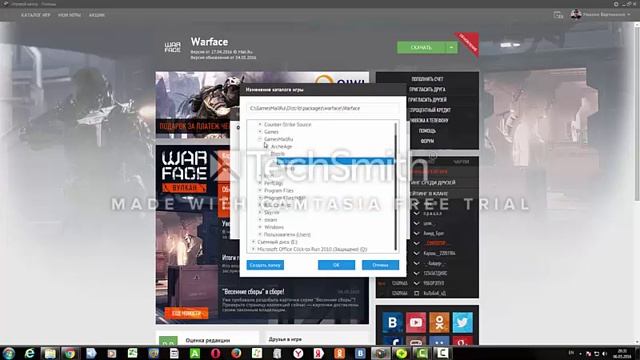Expand the Counter-Strike Source folder node
The width and height of the screenshot is (640, 360).
pyautogui.click(x=260, y=124)
